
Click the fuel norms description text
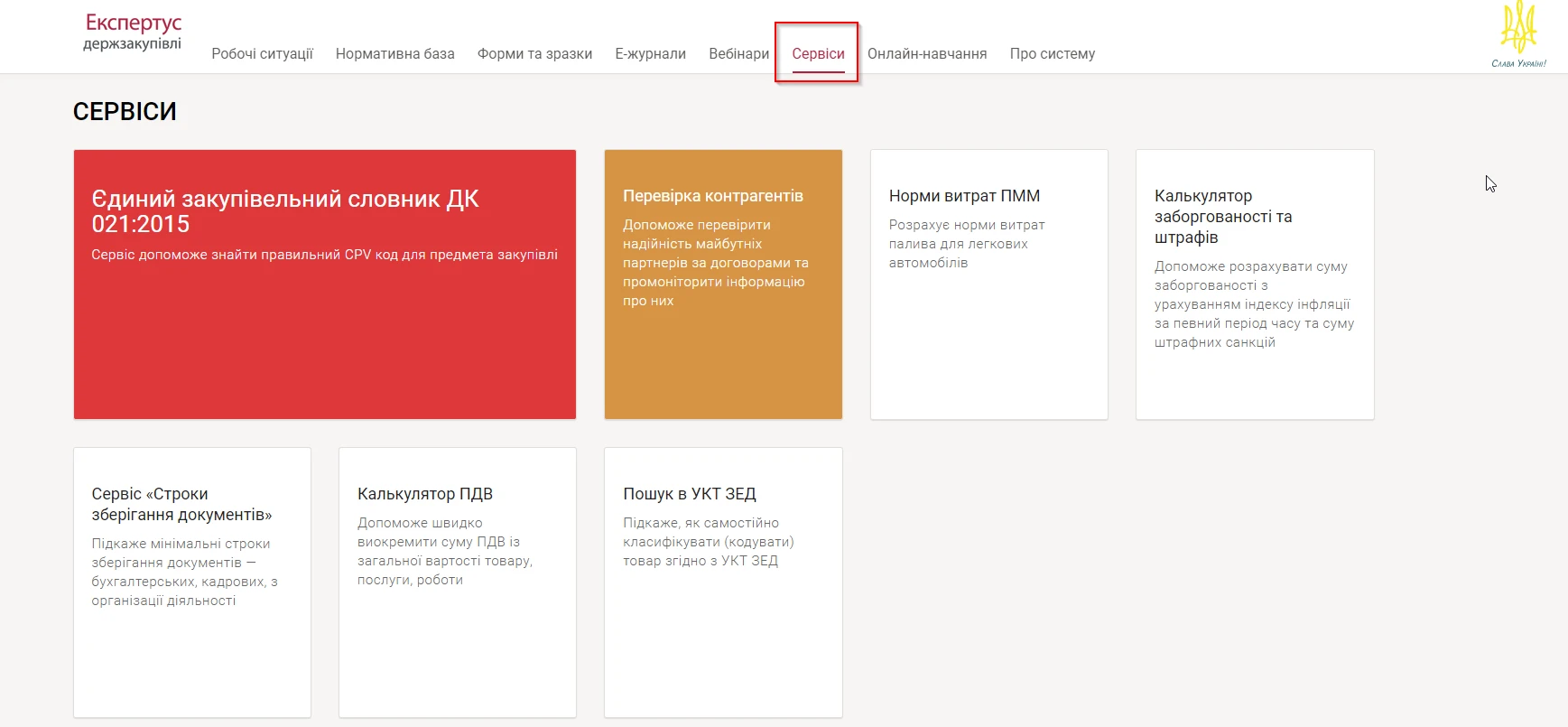(x=966, y=244)
